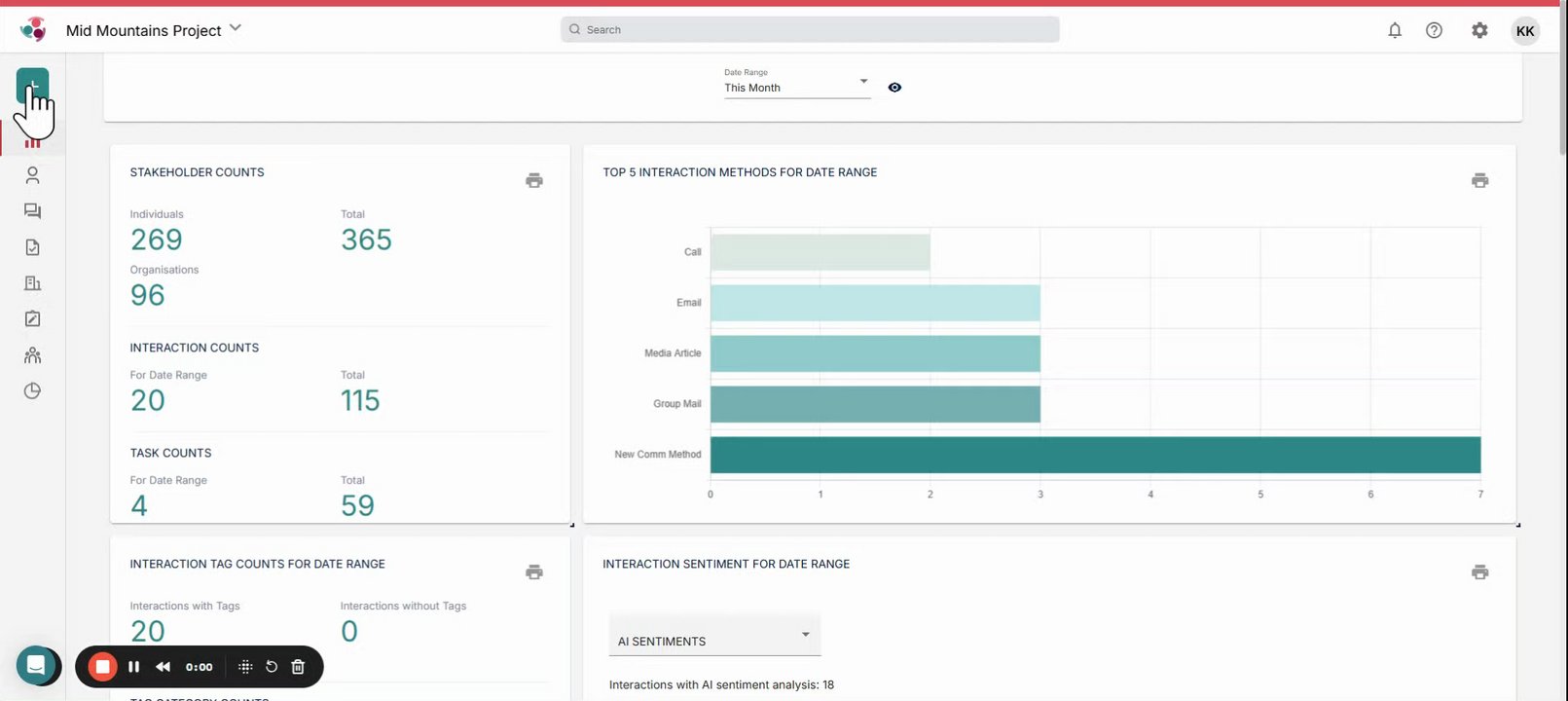Open the organisations building sidebar icon
Viewport: 1568px width, 701px height.
click(32, 283)
